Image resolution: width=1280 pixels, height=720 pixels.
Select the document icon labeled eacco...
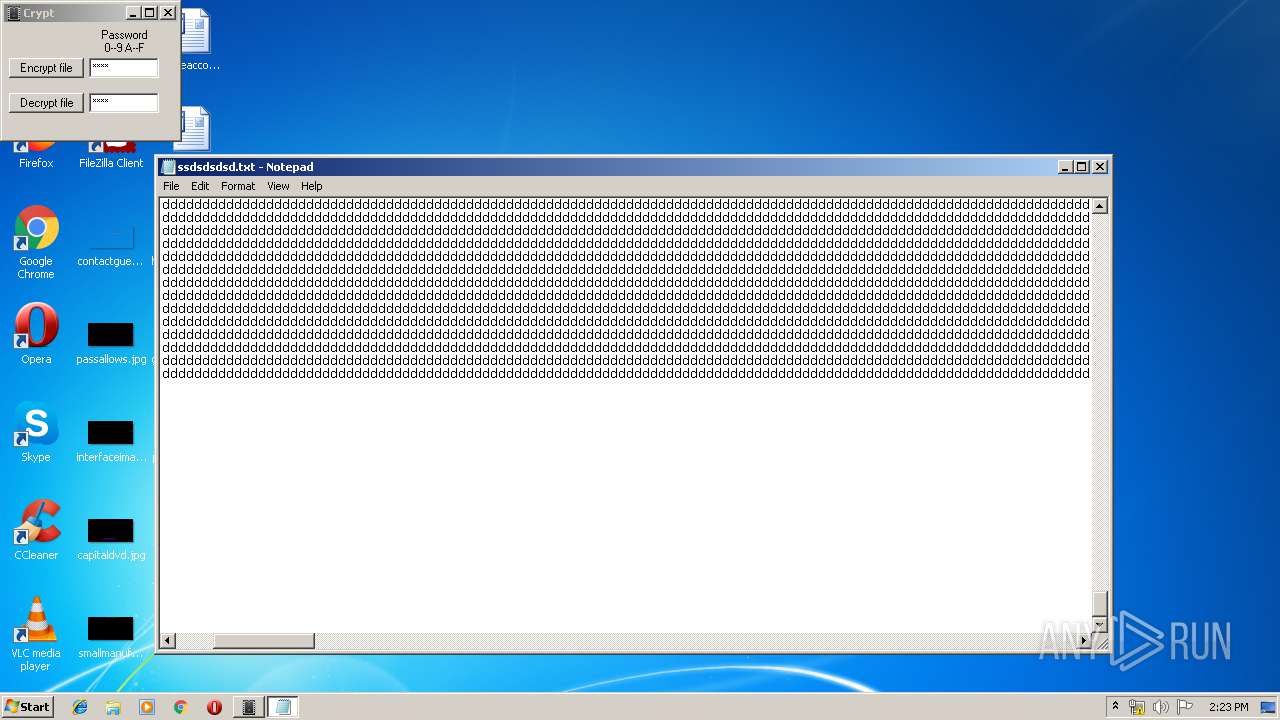click(196, 40)
